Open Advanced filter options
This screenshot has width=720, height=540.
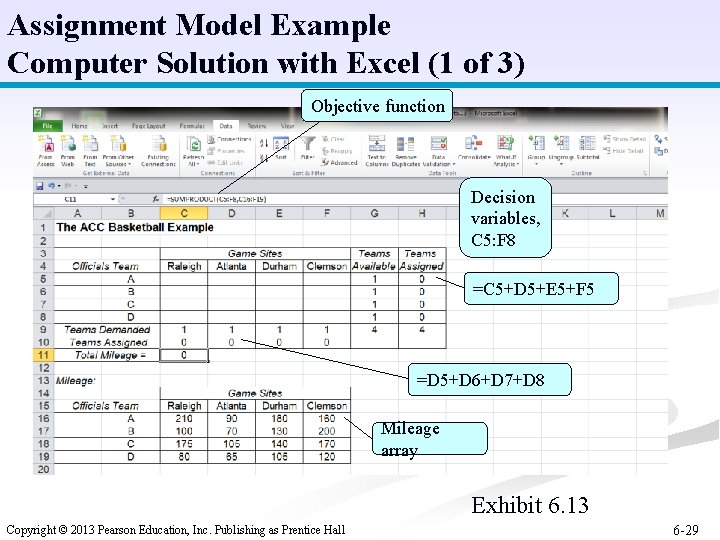point(339,163)
